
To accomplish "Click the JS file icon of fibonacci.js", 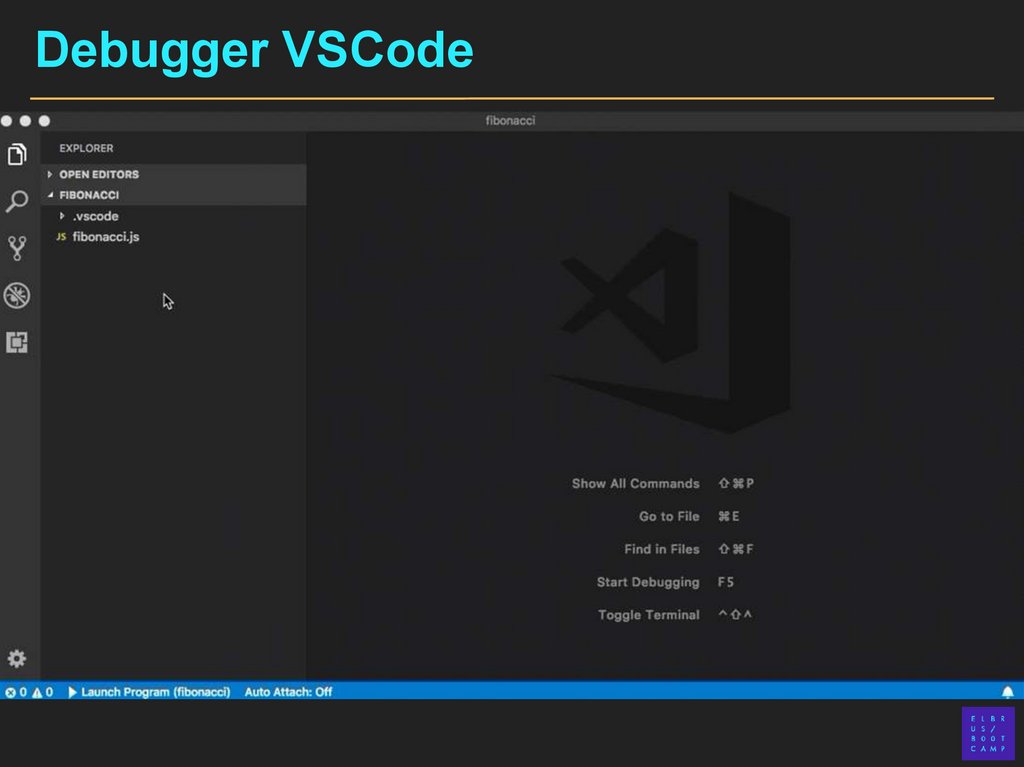I will point(61,237).
